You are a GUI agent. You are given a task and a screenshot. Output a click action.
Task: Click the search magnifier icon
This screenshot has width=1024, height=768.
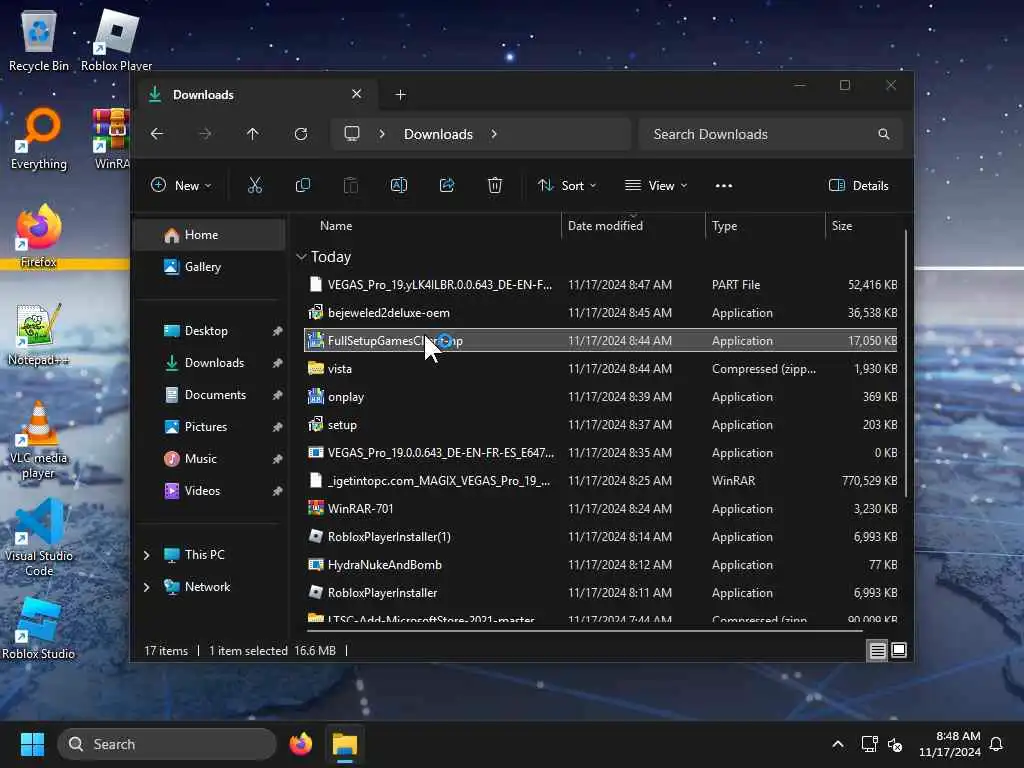(884, 134)
